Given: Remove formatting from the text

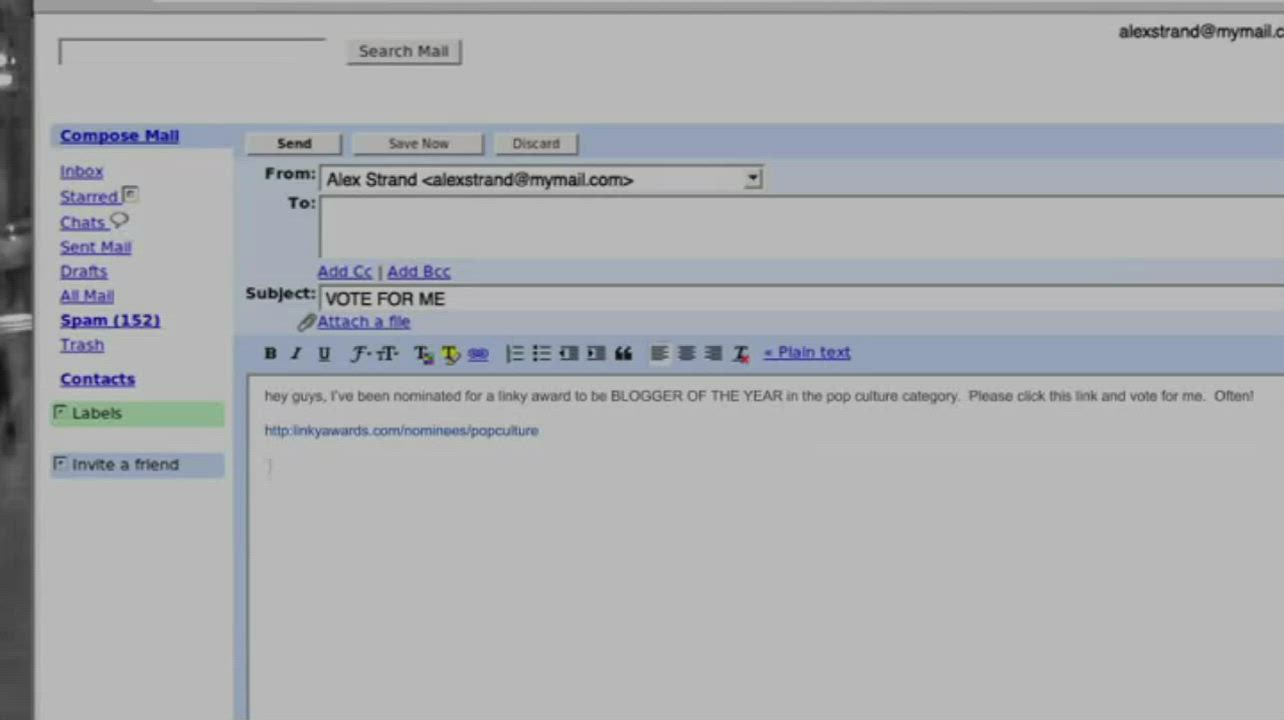Looking at the screenshot, I should tap(741, 353).
